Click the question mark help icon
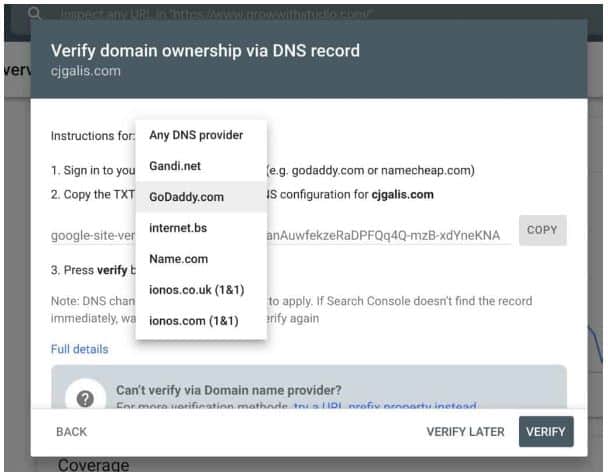The height and width of the screenshot is (476, 608). click(85, 398)
